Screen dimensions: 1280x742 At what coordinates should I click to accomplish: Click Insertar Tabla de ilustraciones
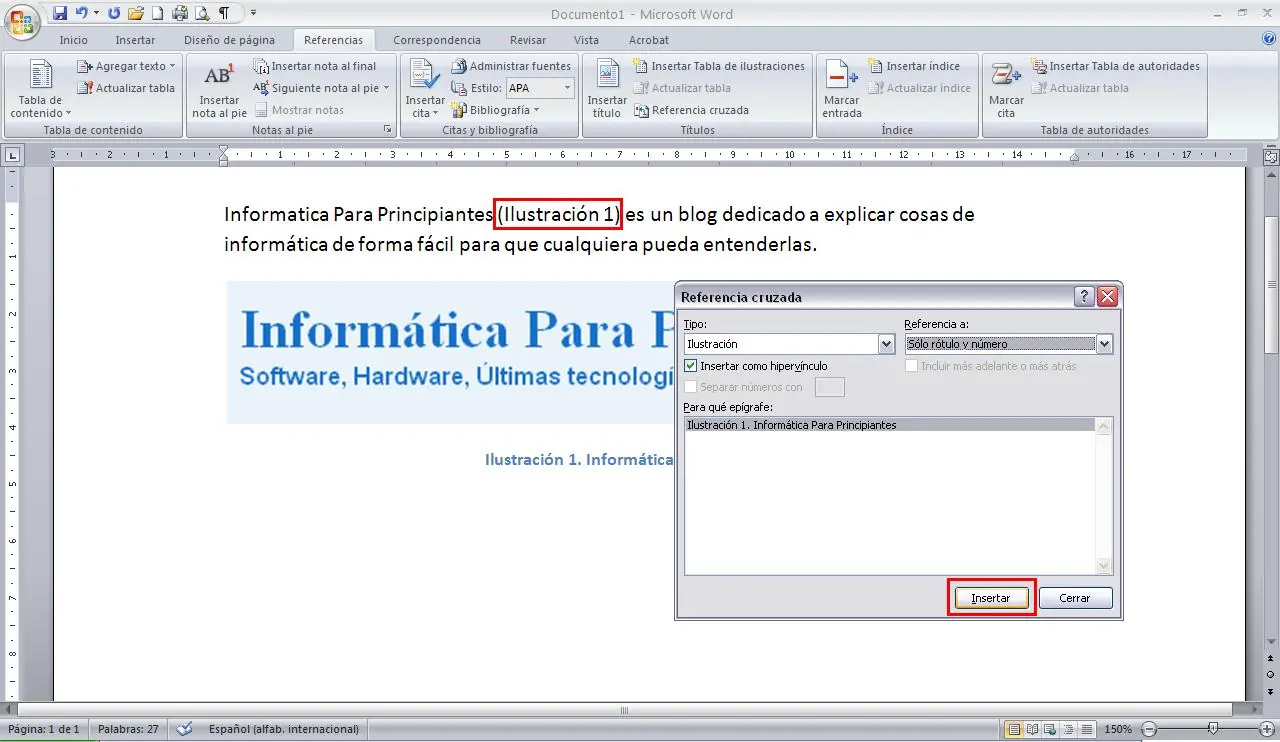[719, 66]
